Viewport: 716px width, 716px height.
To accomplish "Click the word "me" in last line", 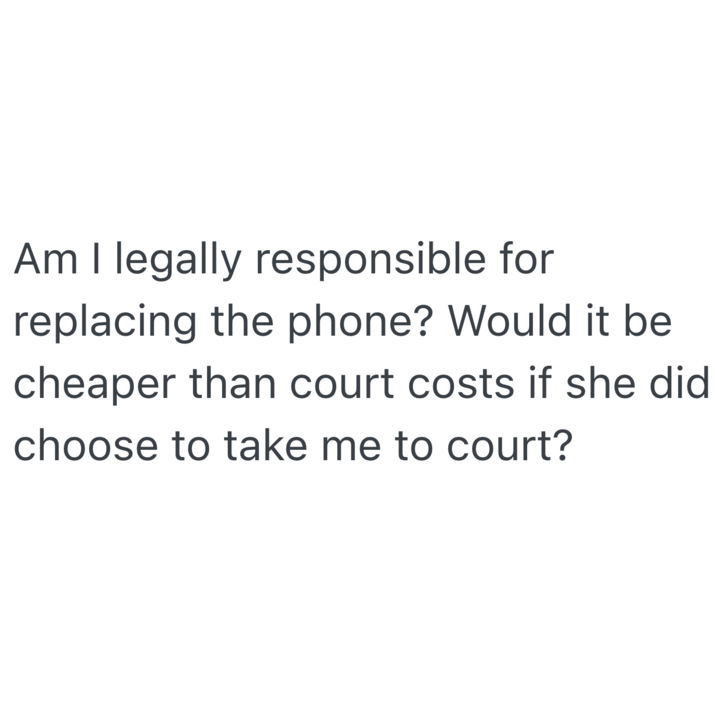I will (x=351, y=448).
